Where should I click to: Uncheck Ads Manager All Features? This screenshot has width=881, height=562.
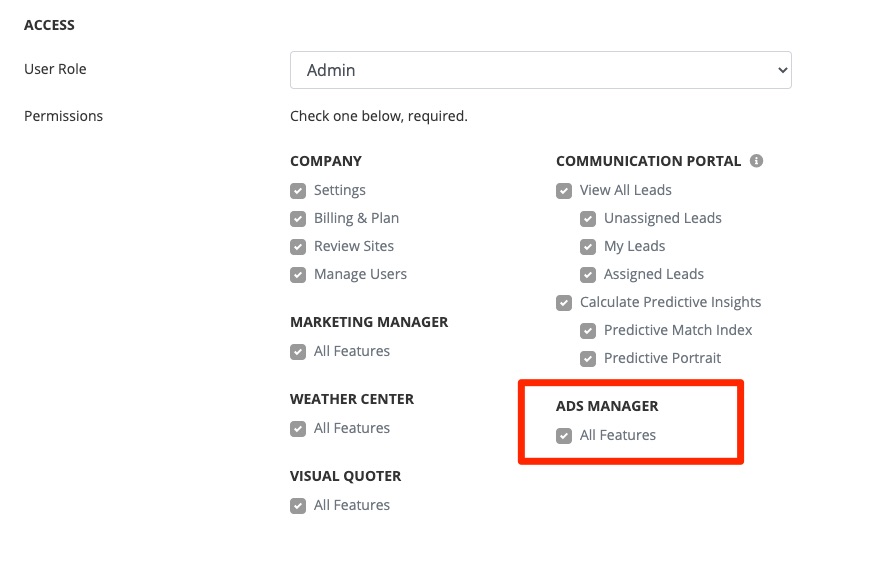click(564, 436)
